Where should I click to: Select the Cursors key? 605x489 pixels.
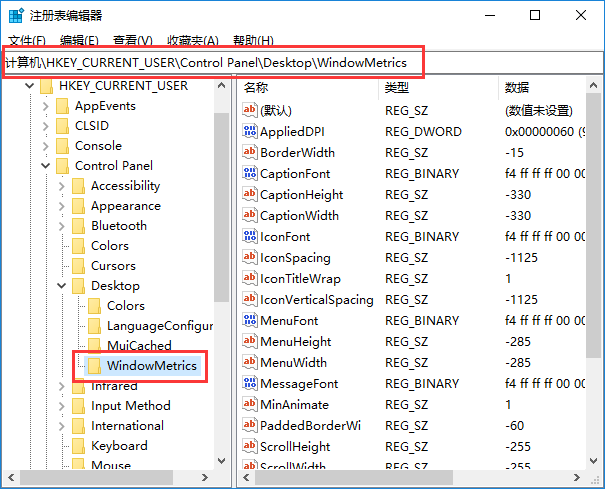point(113,266)
